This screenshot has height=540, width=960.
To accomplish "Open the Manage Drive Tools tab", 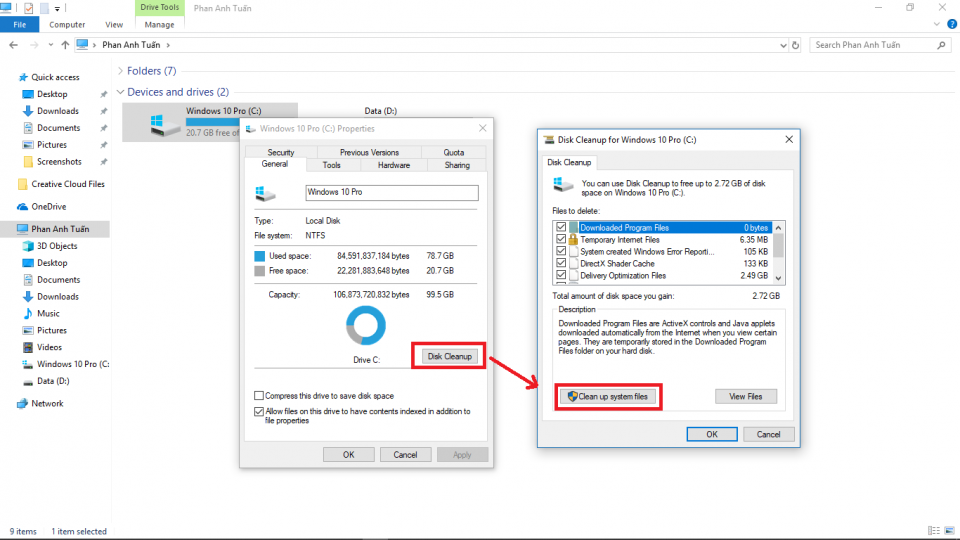I will (x=159, y=24).
